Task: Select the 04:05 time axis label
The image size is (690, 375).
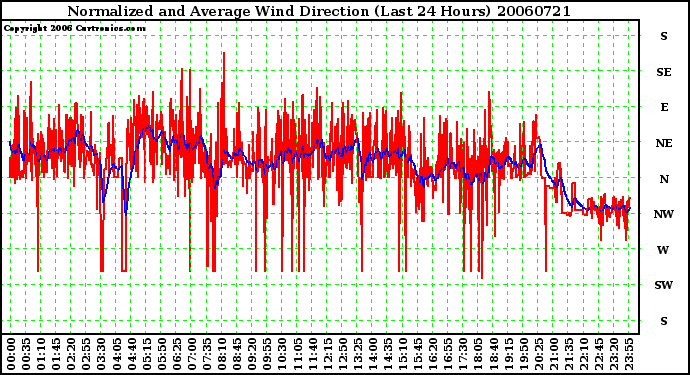Action: click(117, 354)
